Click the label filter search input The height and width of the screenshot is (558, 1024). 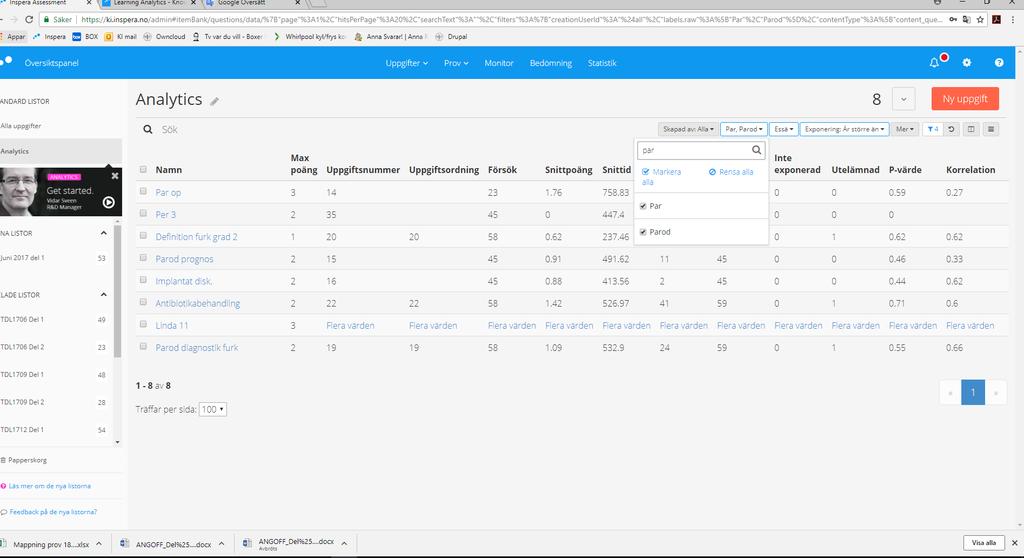(x=694, y=150)
